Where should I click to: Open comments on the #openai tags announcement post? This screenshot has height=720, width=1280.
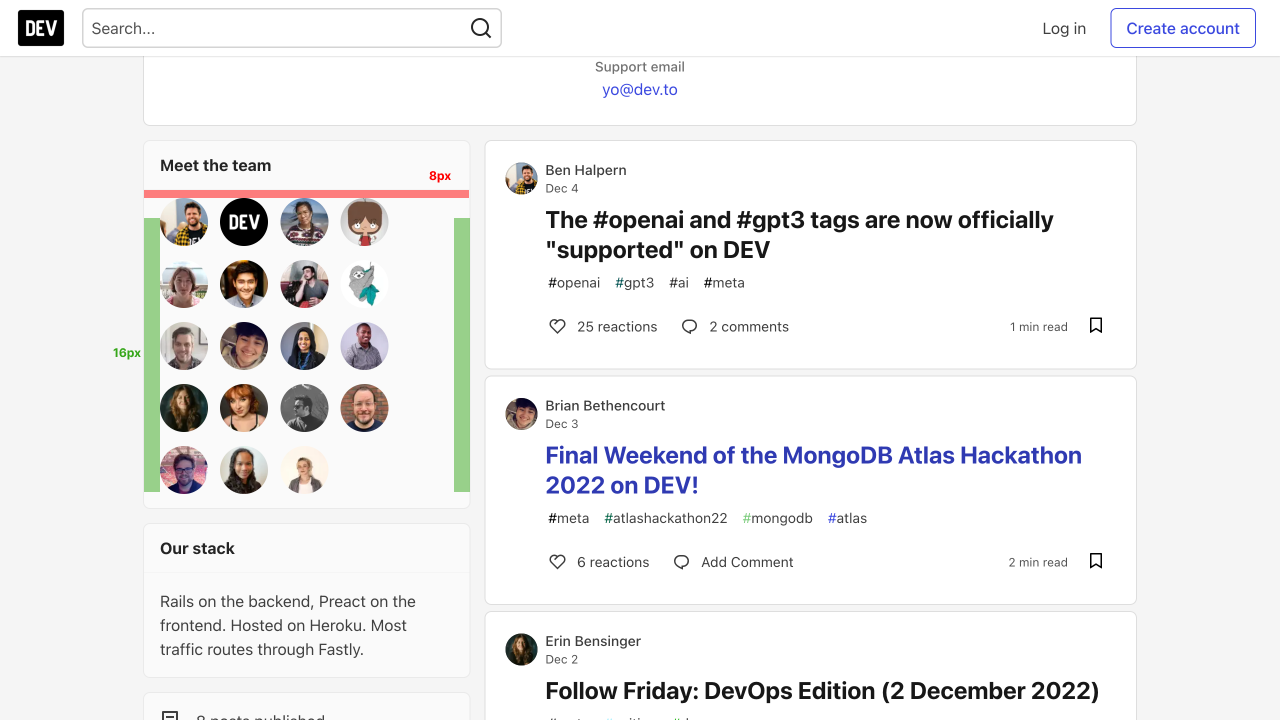coord(735,326)
